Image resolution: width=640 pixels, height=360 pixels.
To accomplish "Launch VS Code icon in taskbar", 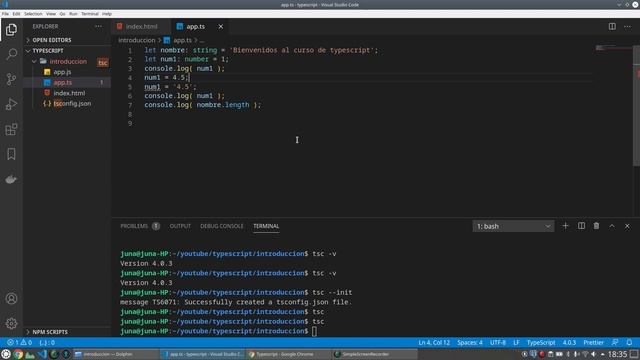I will [x=42, y=354].
